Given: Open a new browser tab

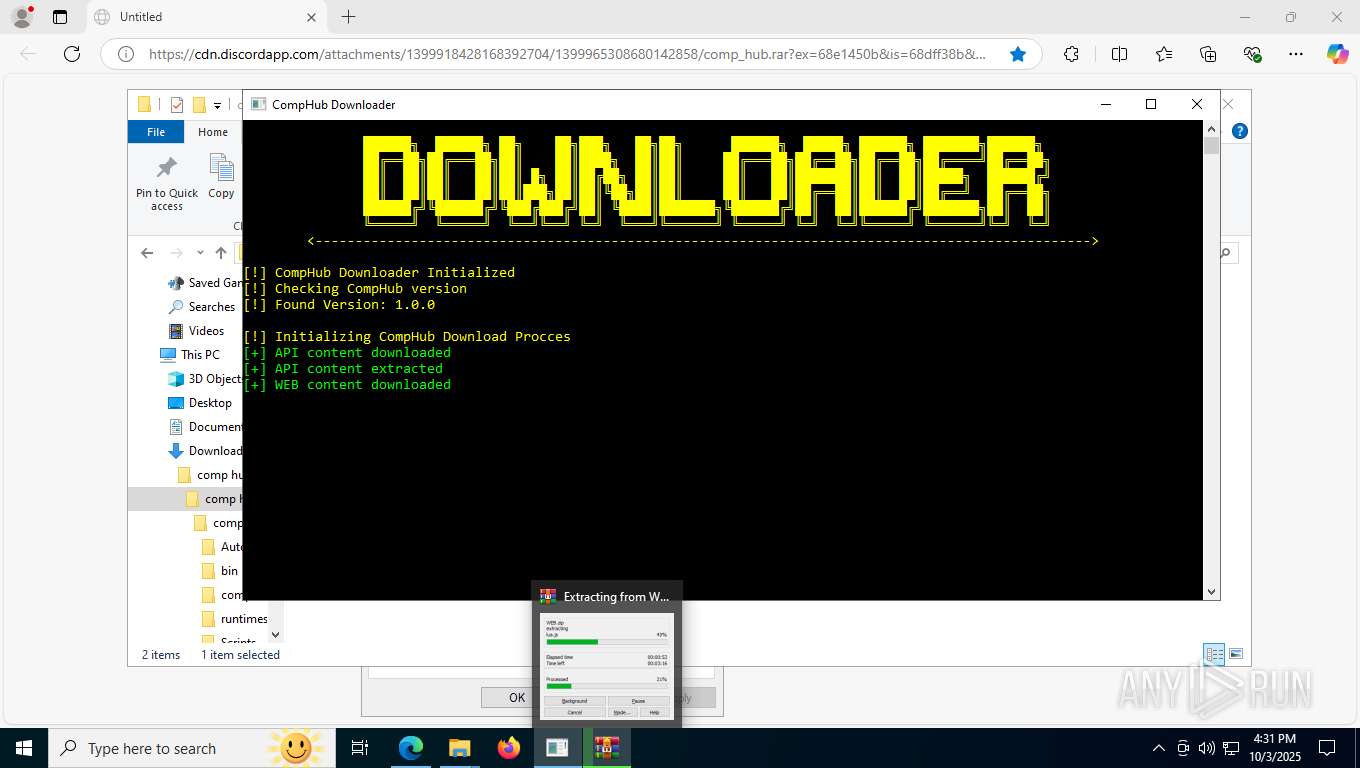Looking at the screenshot, I should (x=348, y=17).
